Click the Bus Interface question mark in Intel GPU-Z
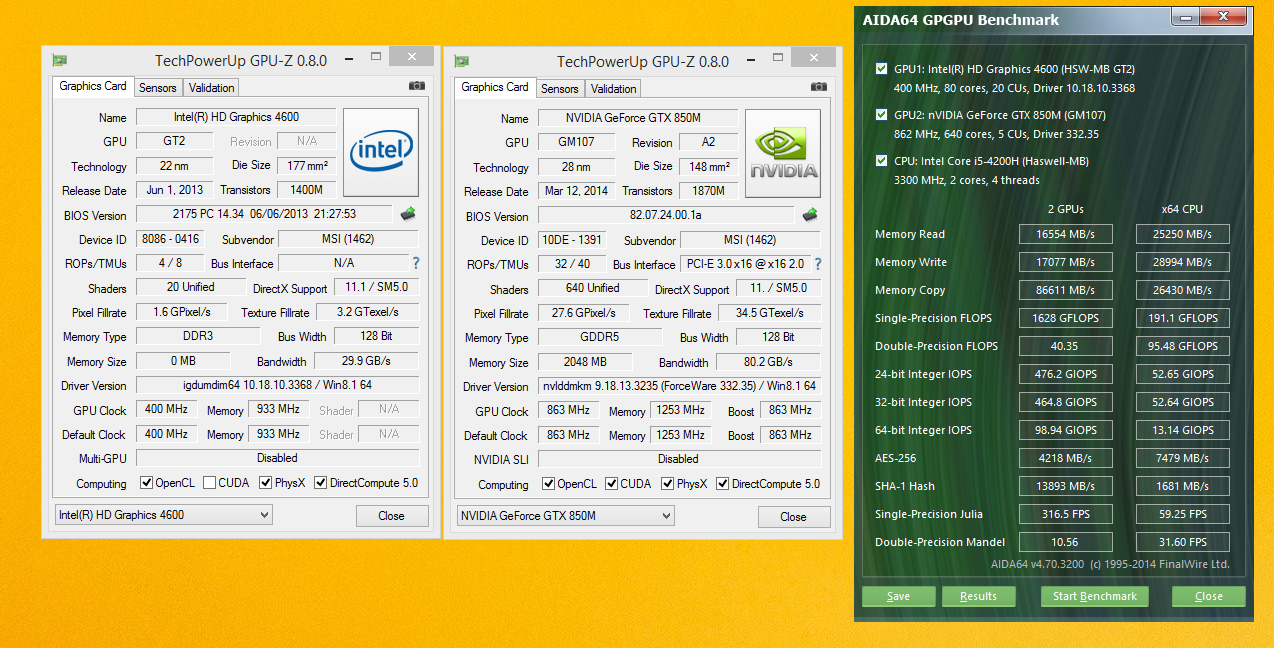1274x648 pixels. coord(416,263)
